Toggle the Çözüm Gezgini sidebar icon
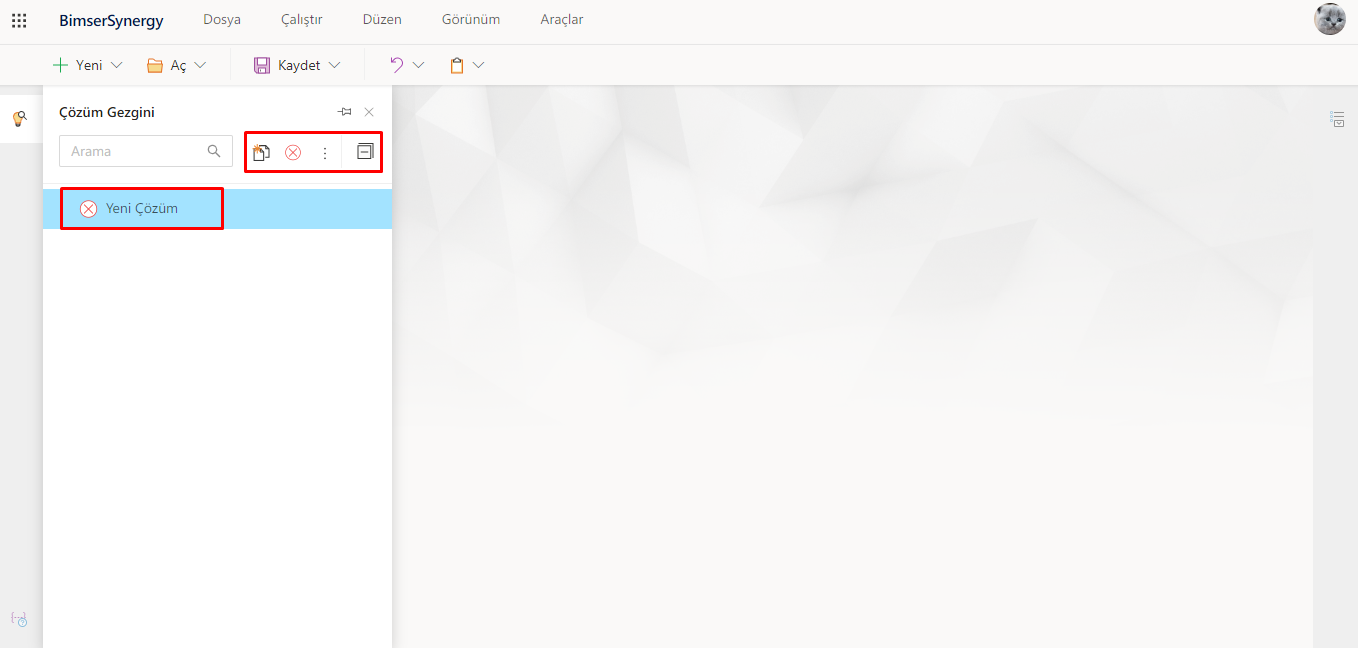Screen dimensions: 1358x648 pos(19,119)
